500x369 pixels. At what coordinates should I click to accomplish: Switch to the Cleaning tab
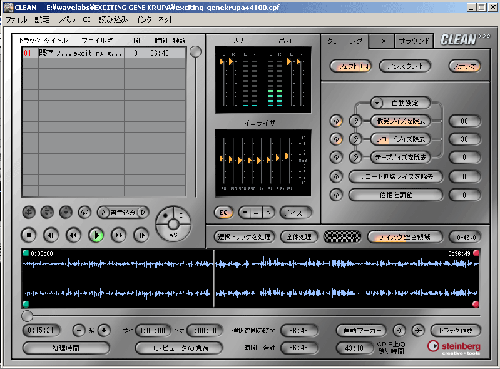[x=345, y=41]
